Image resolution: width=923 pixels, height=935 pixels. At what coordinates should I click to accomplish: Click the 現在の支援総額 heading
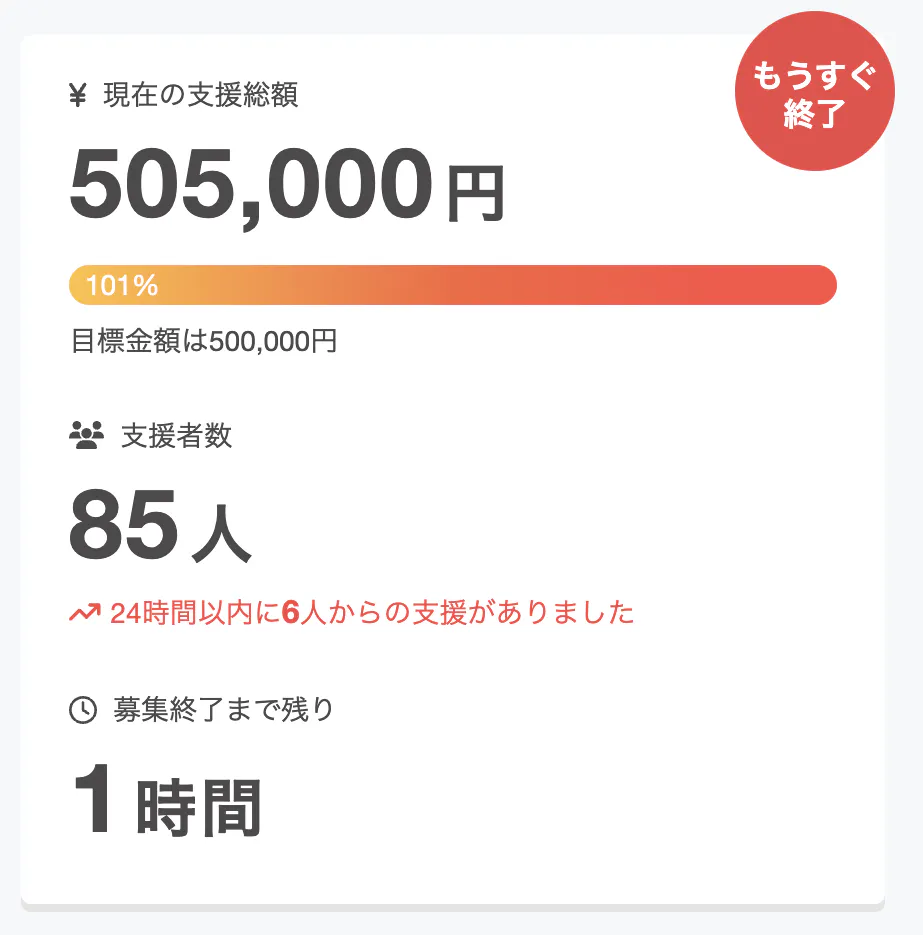[200, 96]
